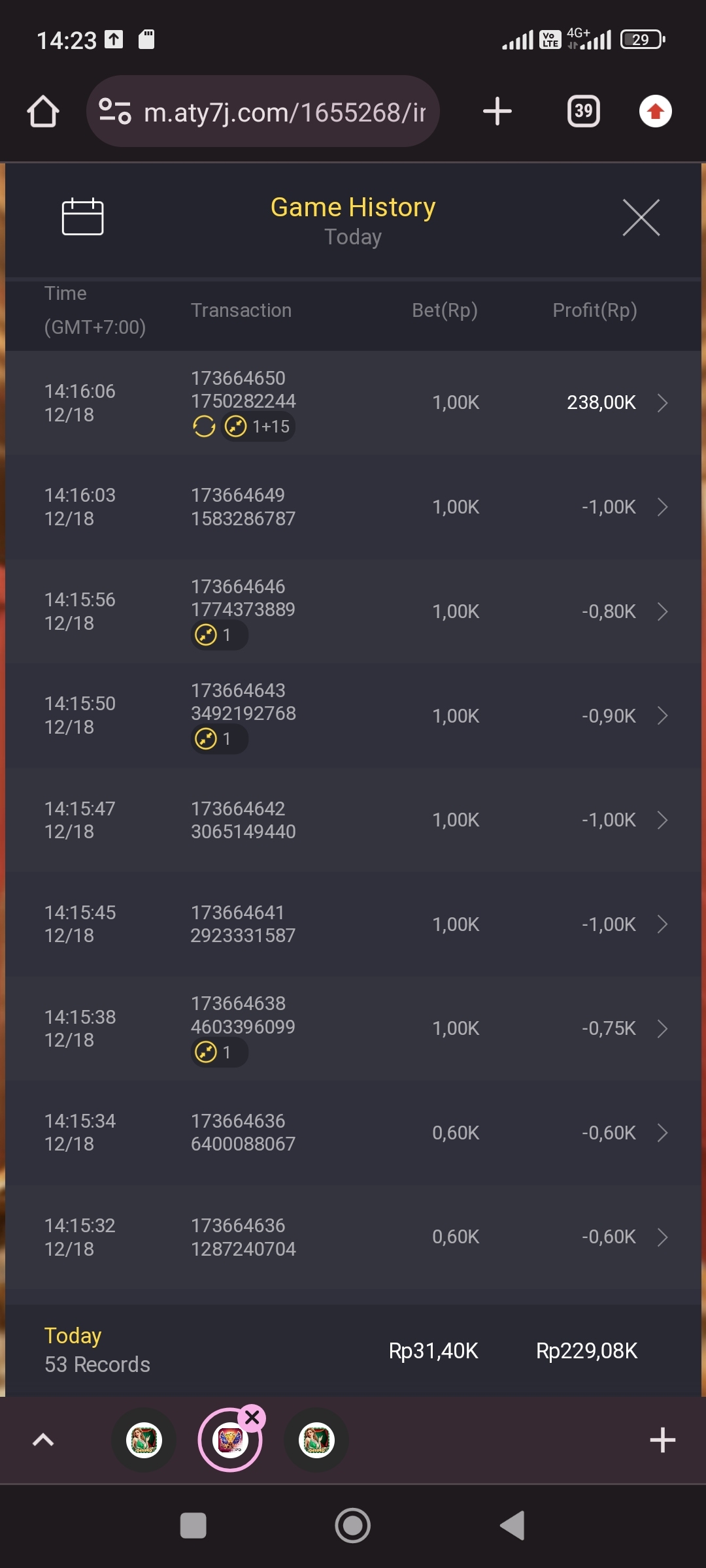Expand the bottom tab group chevron
The image size is (706, 1568).
[43, 1440]
